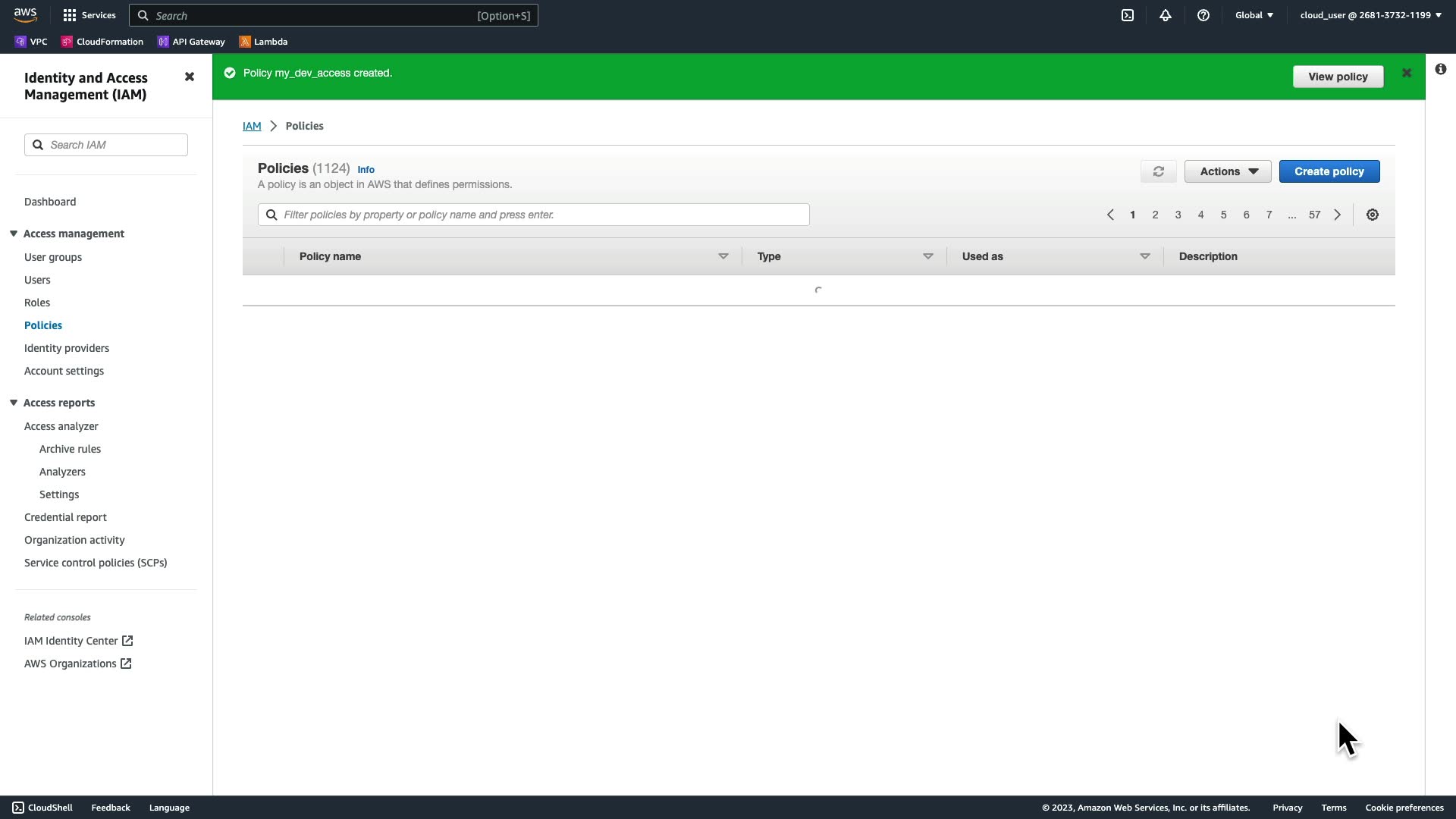Screen dimensions: 1456x819
Task: Open Roles in the IAM sidebar
Action: 37,303
